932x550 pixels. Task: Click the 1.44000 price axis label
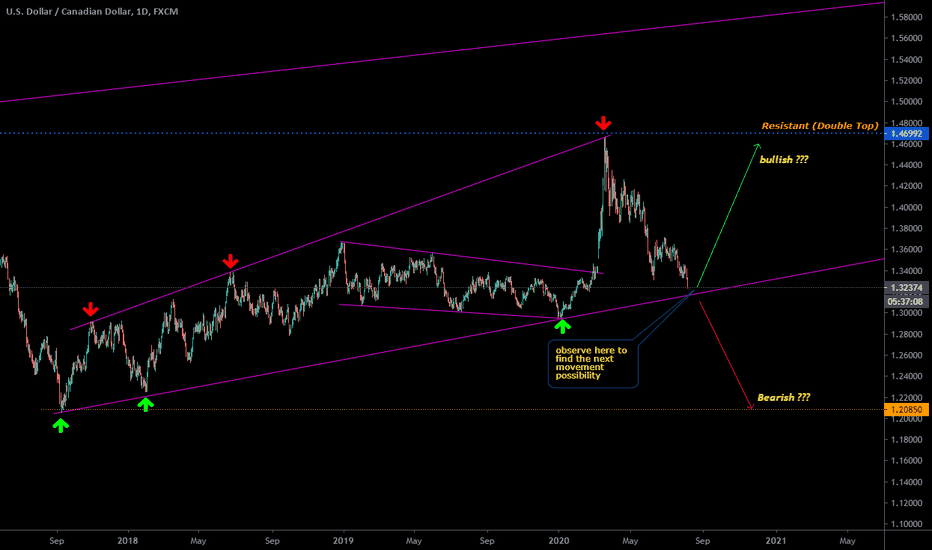point(906,165)
